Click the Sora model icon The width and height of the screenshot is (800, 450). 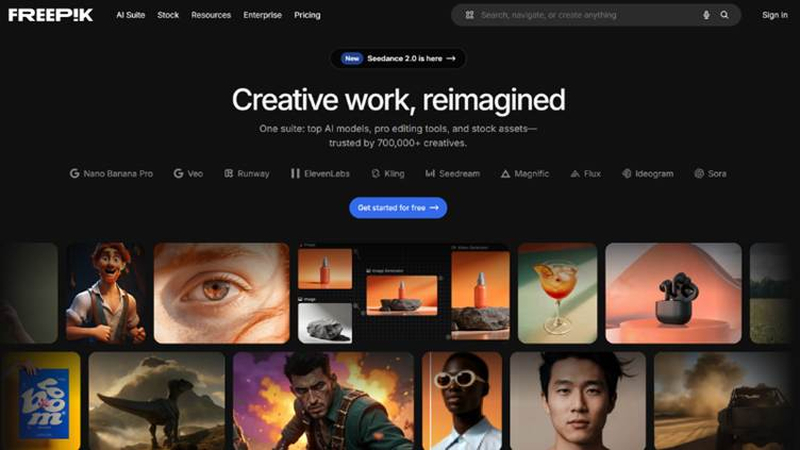pyautogui.click(x=699, y=173)
